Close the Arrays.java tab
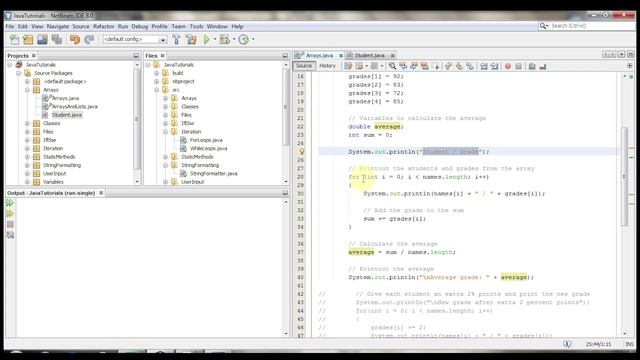Image resolution: width=640 pixels, height=360 pixels. click(341, 56)
